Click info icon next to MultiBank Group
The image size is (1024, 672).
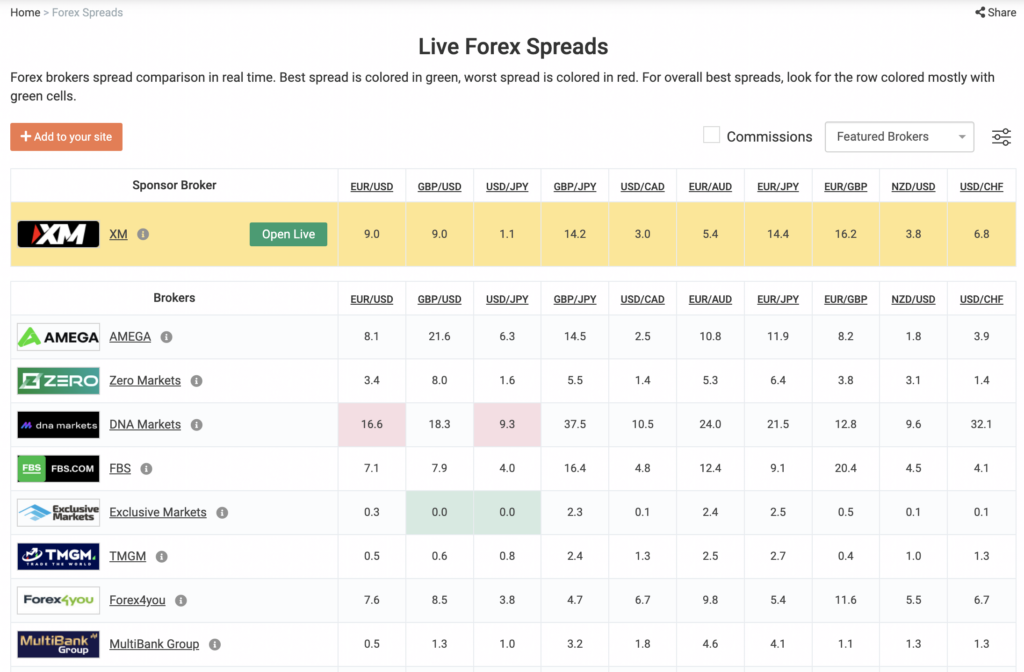(x=215, y=645)
